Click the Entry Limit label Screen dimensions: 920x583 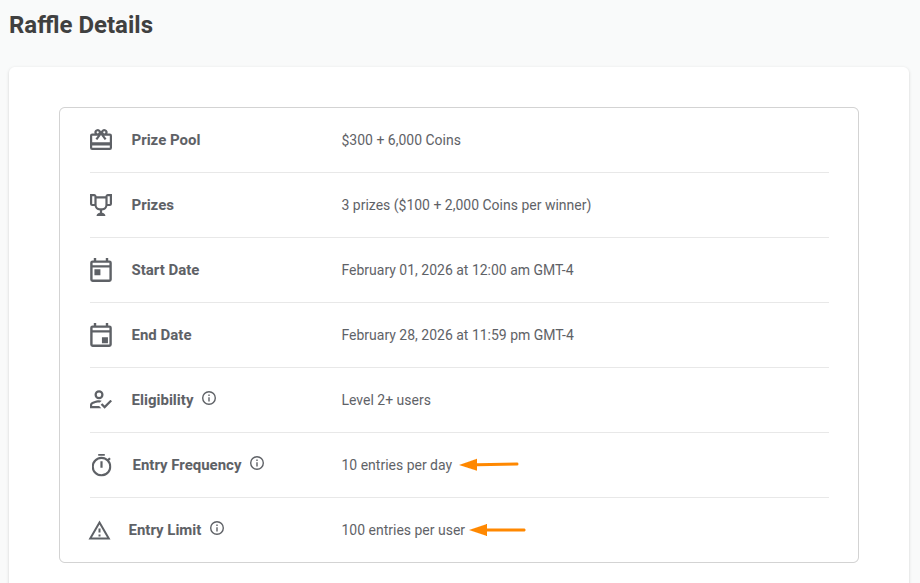tap(165, 530)
